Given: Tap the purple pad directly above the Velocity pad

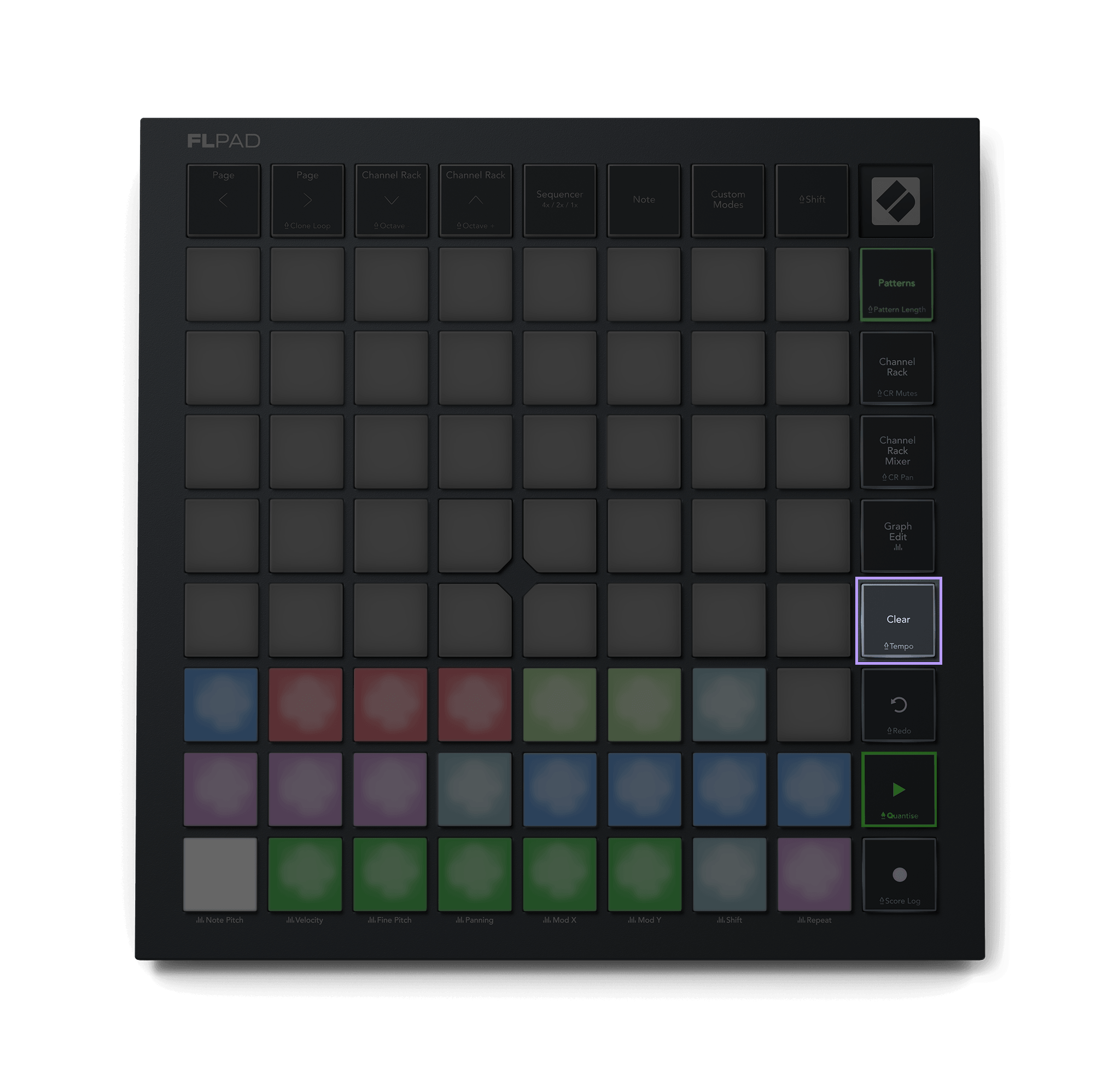Looking at the screenshot, I should (x=305, y=789).
